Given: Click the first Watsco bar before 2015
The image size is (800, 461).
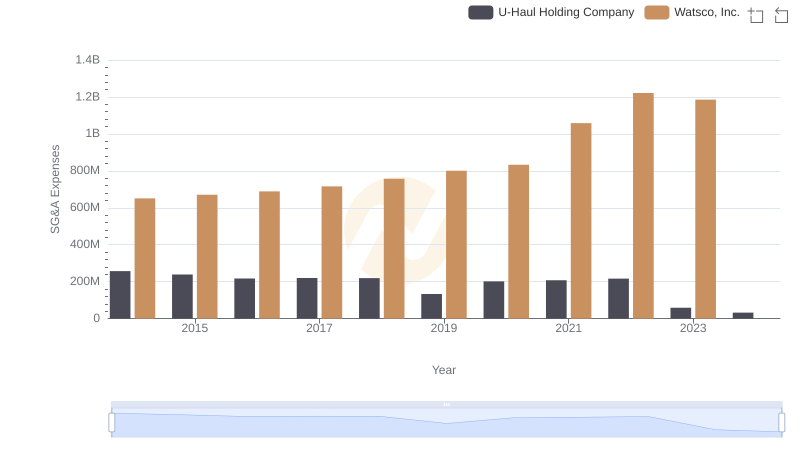Looking at the screenshot, I should click(145, 259).
